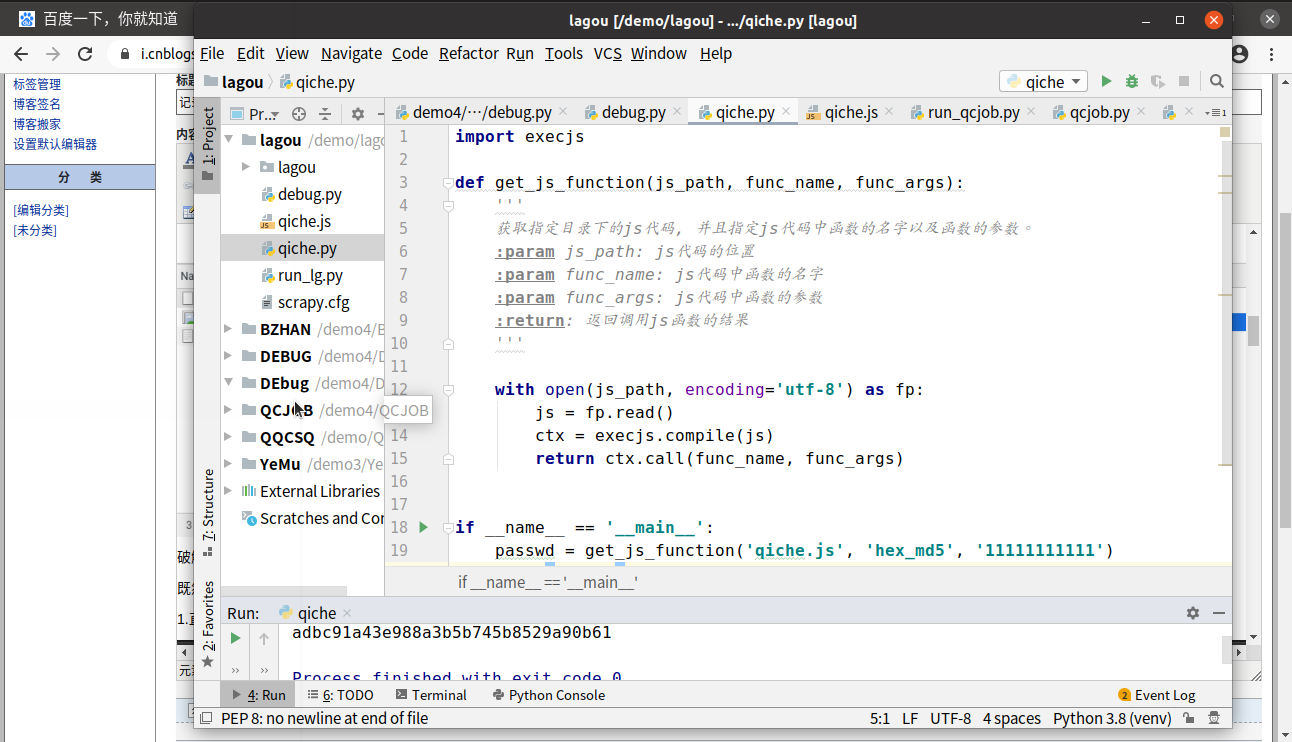Close the qiche.py editor tab

click(x=786, y=112)
